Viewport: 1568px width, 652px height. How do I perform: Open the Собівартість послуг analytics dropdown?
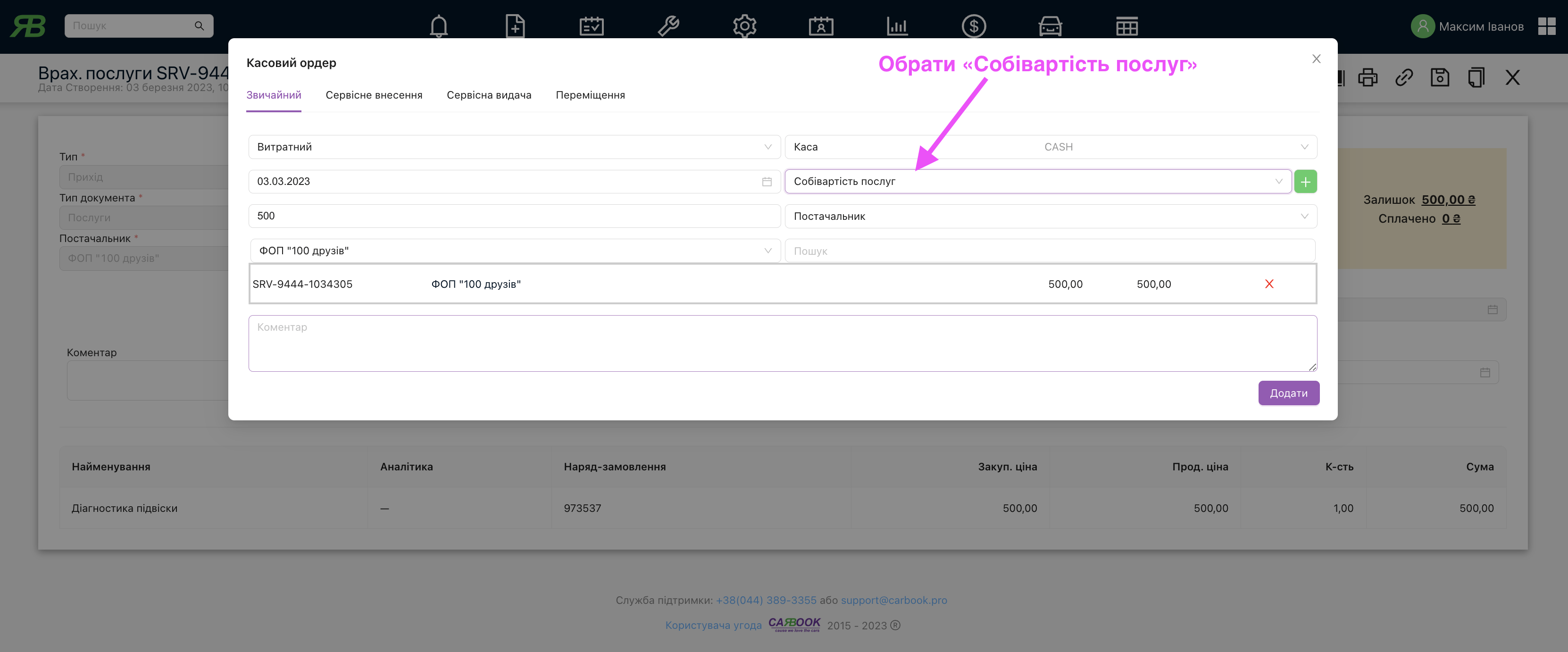tap(1037, 182)
